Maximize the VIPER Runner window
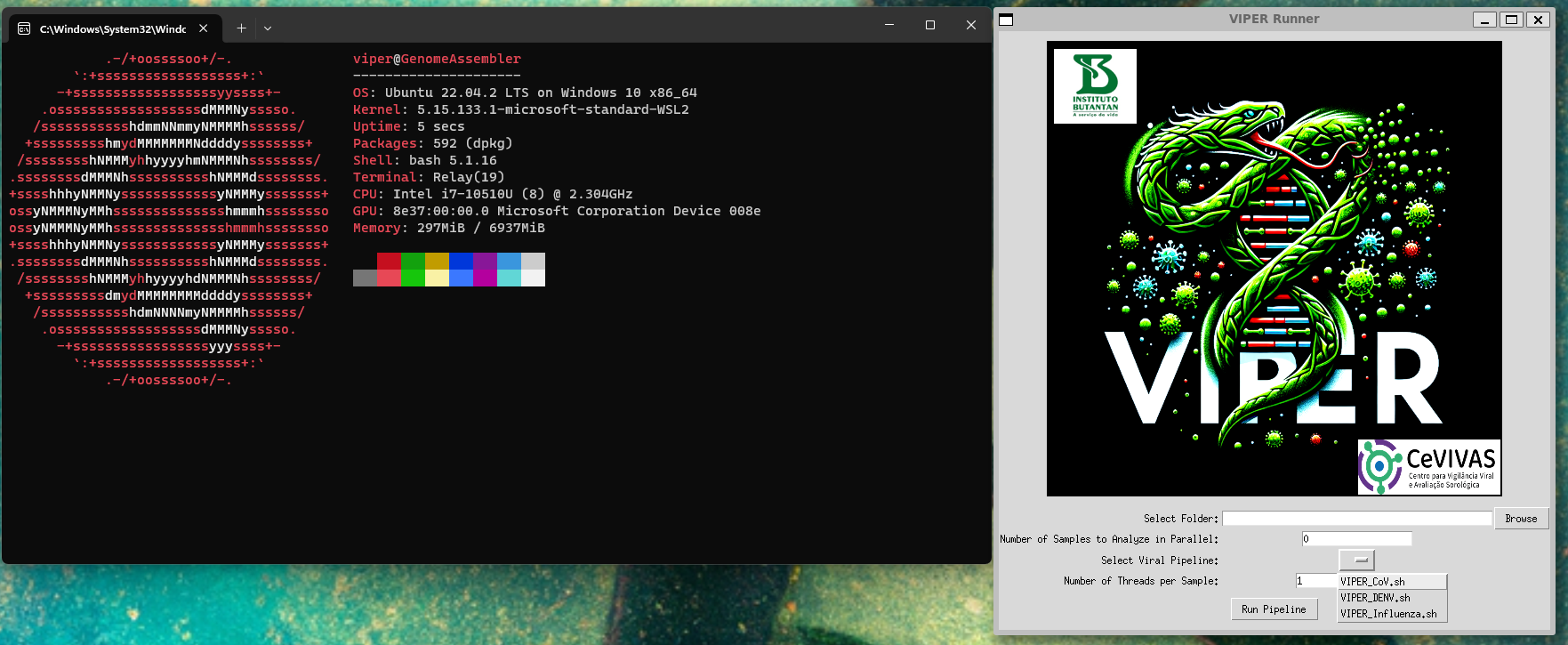This screenshot has width=1568, height=645. pyautogui.click(x=1511, y=20)
